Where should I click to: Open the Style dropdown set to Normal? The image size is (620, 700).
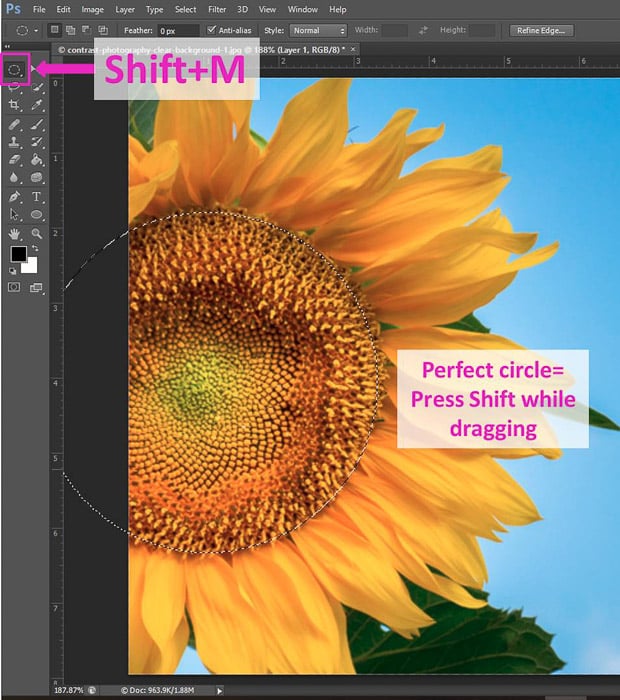(x=318, y=30)
